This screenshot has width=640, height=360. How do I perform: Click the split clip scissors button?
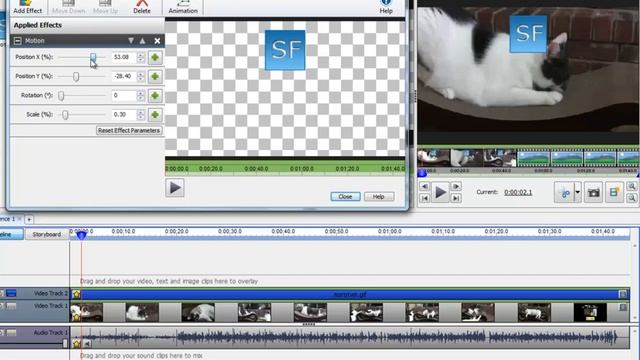[x=564, y=192]
